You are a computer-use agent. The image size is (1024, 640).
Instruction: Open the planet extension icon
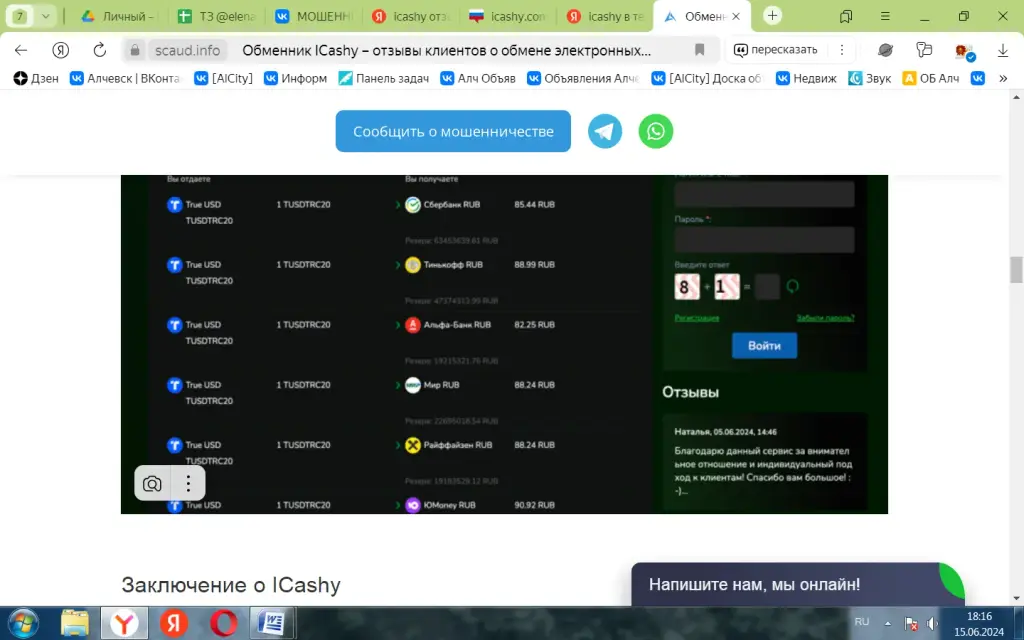pos(886,50)
